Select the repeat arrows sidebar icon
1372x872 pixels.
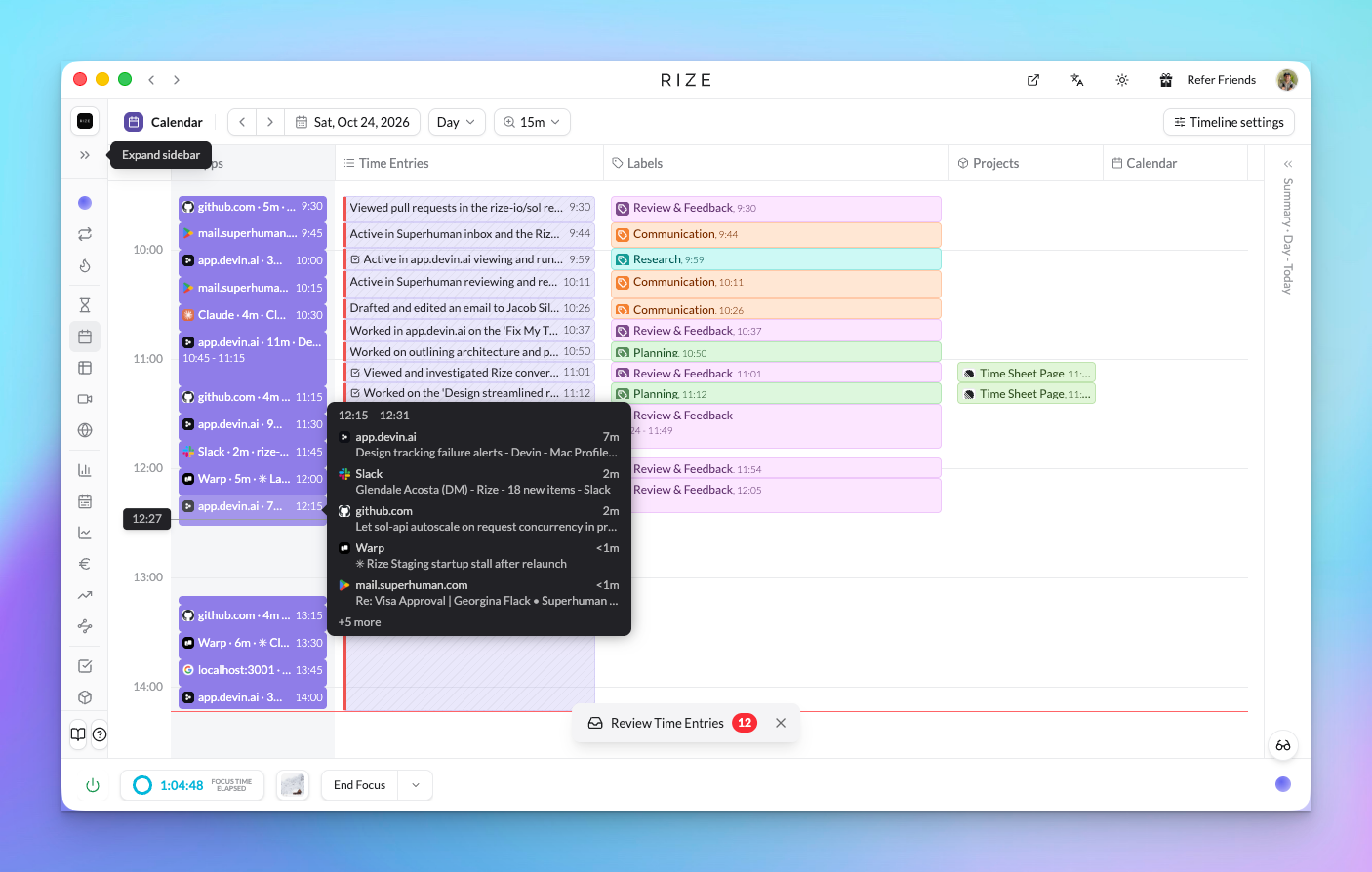coord(85,234)
